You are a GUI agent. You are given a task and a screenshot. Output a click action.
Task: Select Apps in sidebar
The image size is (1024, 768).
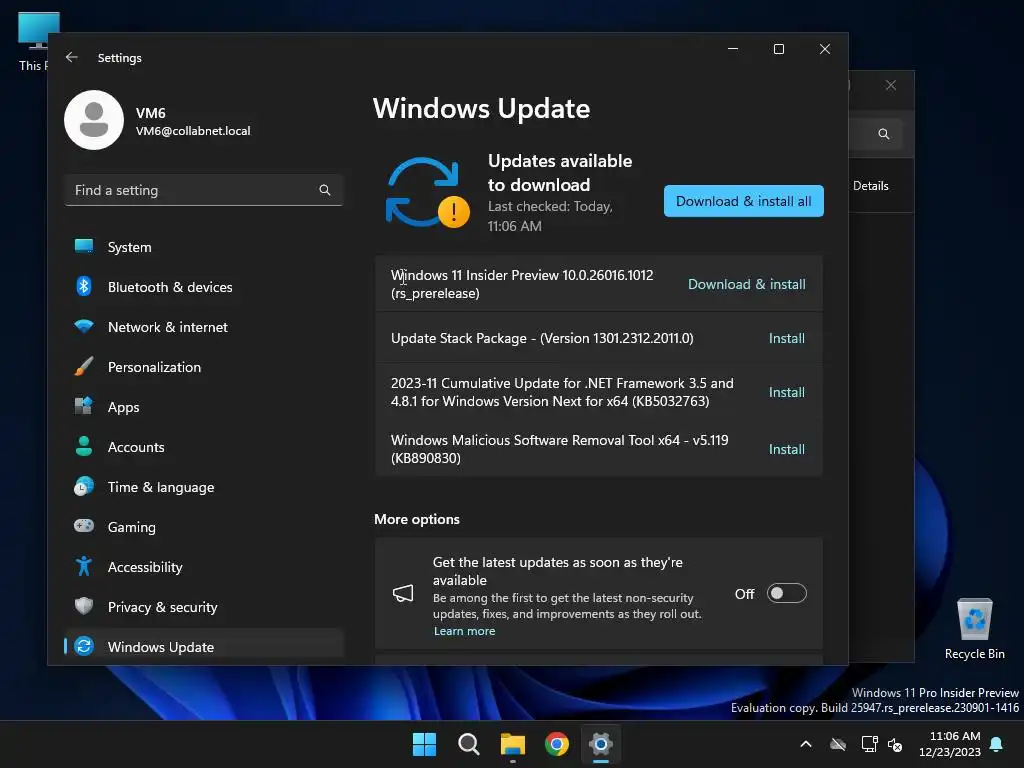[204, 407]
